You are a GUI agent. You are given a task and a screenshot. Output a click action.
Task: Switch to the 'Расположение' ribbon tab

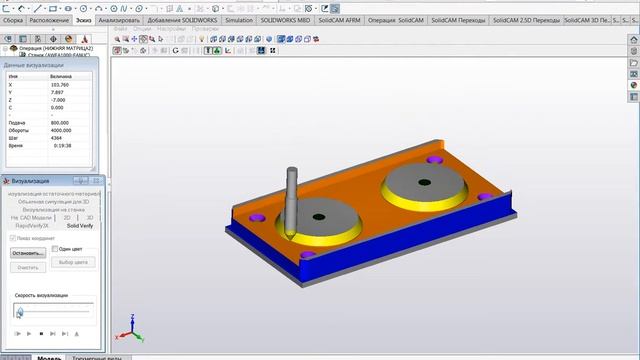tap(49, 20)
